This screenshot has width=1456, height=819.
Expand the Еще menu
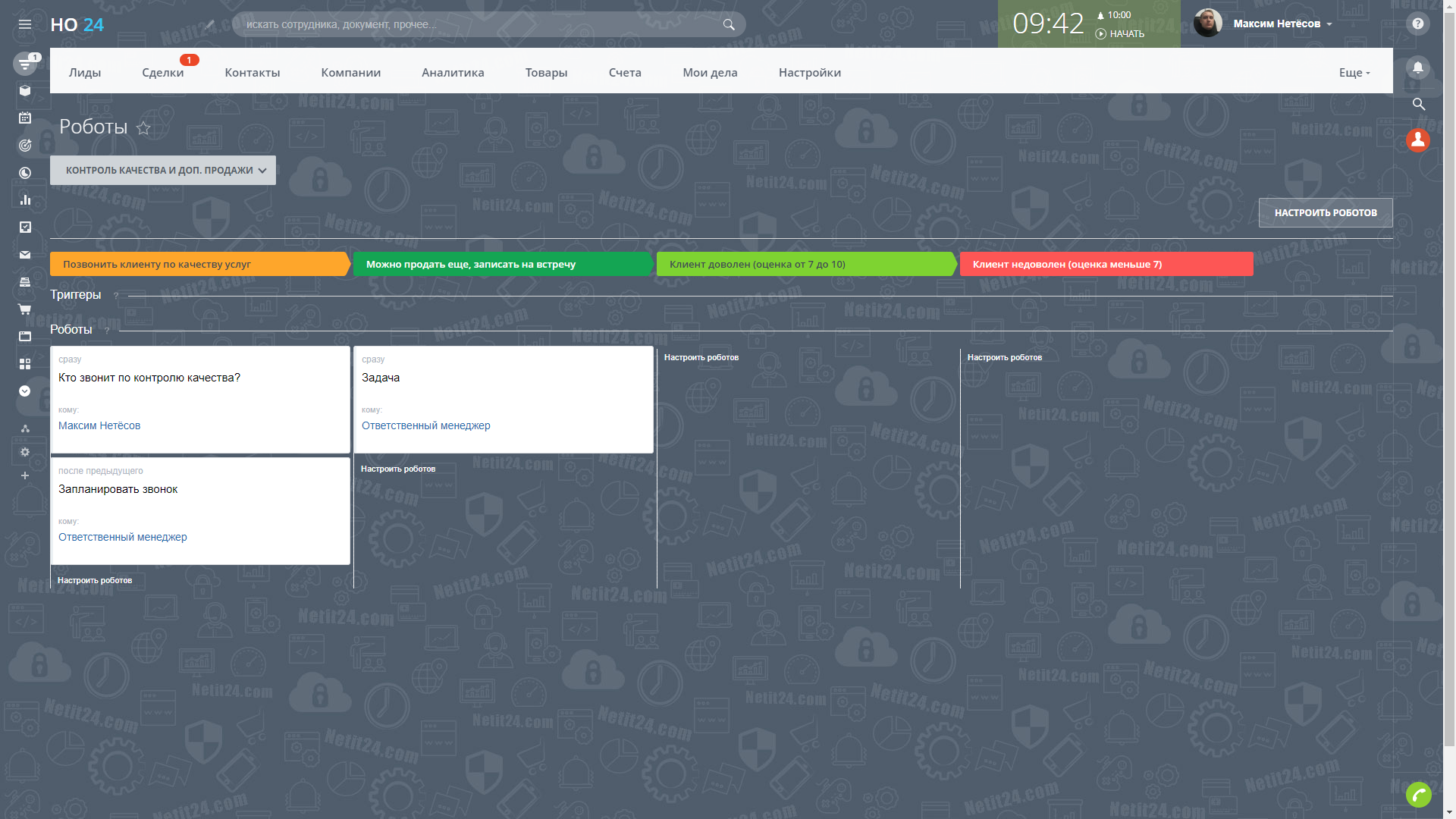(x=1354, y=73)
